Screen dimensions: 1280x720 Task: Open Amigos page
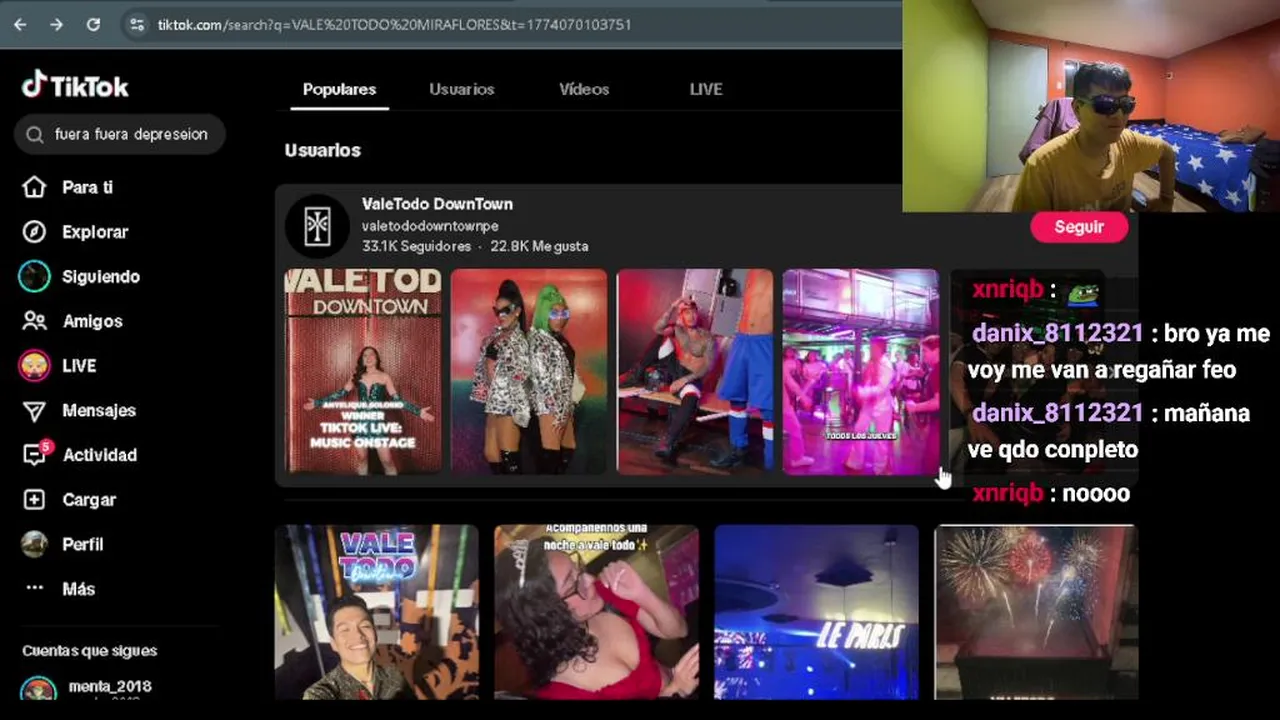[92, 321]
